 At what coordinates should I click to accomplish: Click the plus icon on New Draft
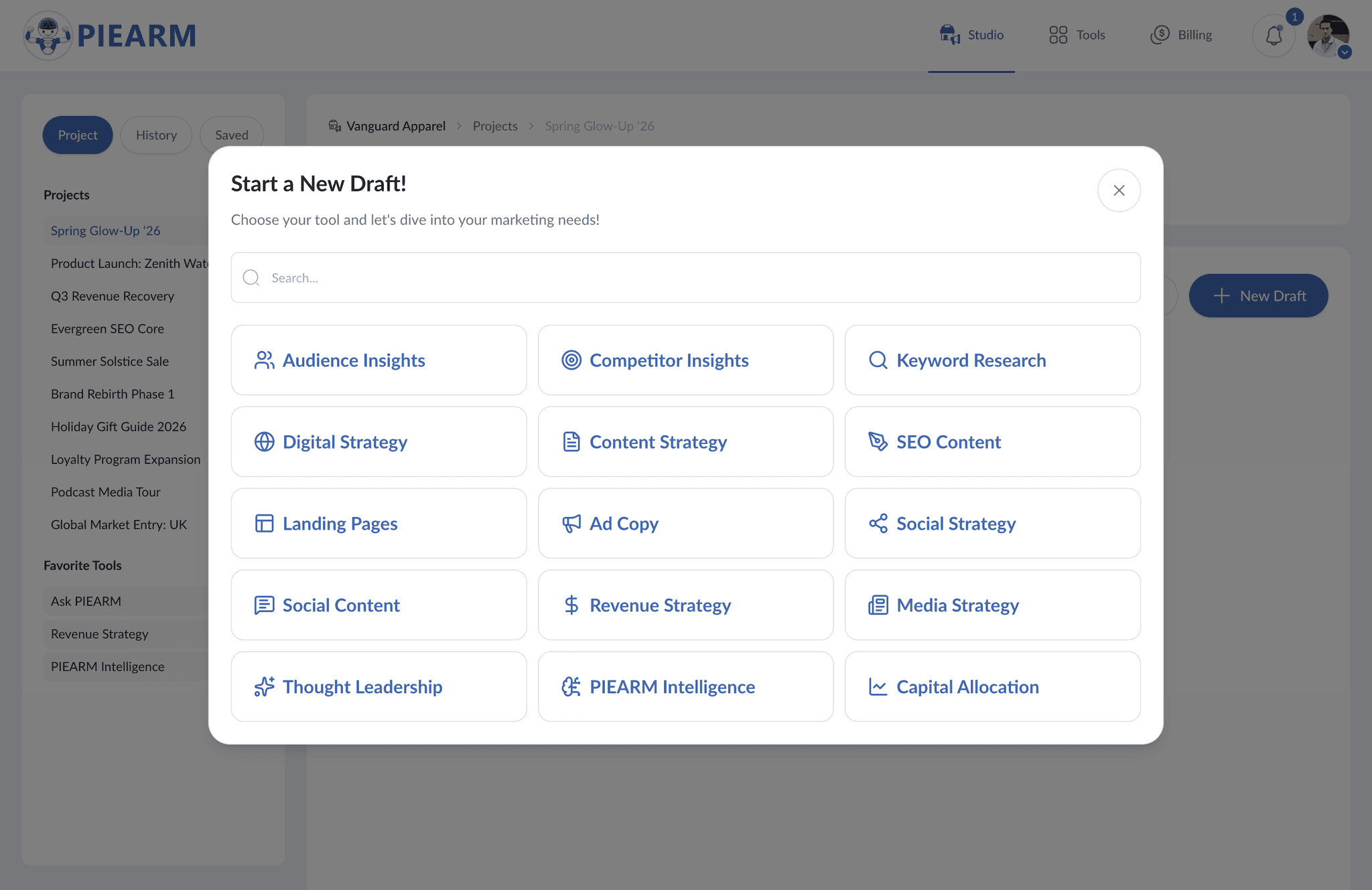(1222, 296)
